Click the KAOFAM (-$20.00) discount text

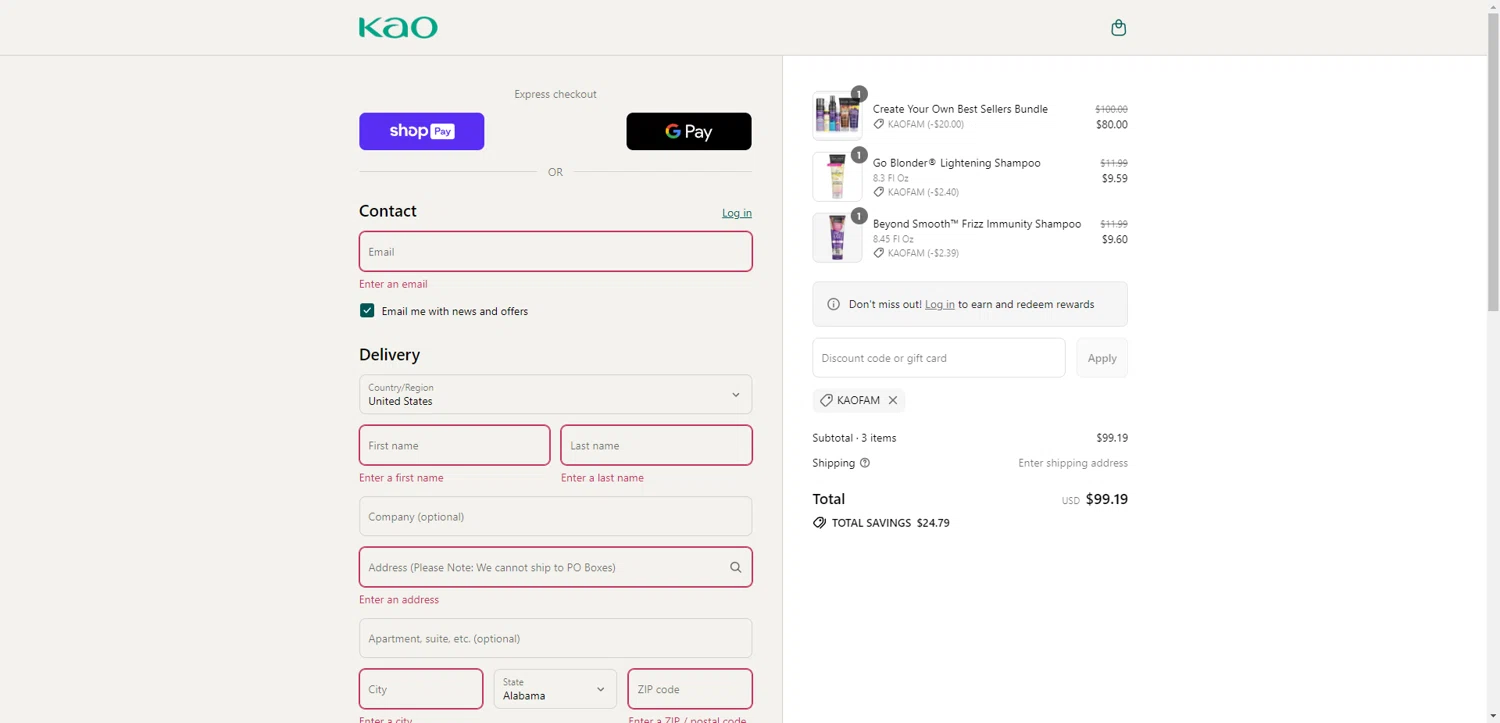pyautogui.click(x=926, y=125)
